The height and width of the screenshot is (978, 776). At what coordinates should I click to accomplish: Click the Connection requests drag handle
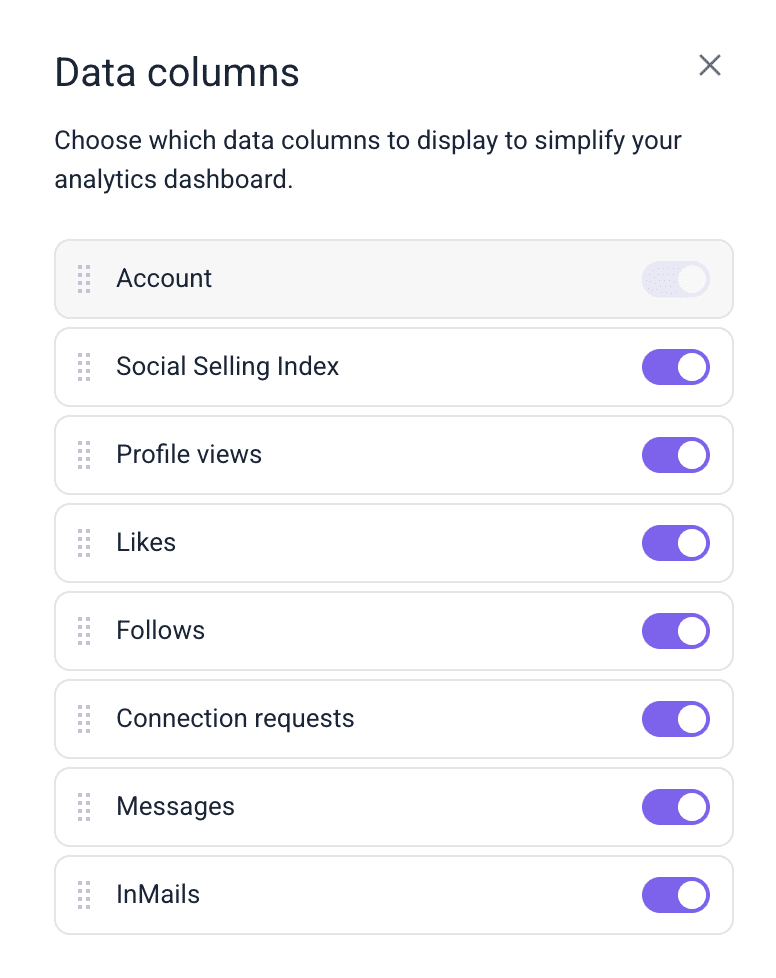point(84,719)
